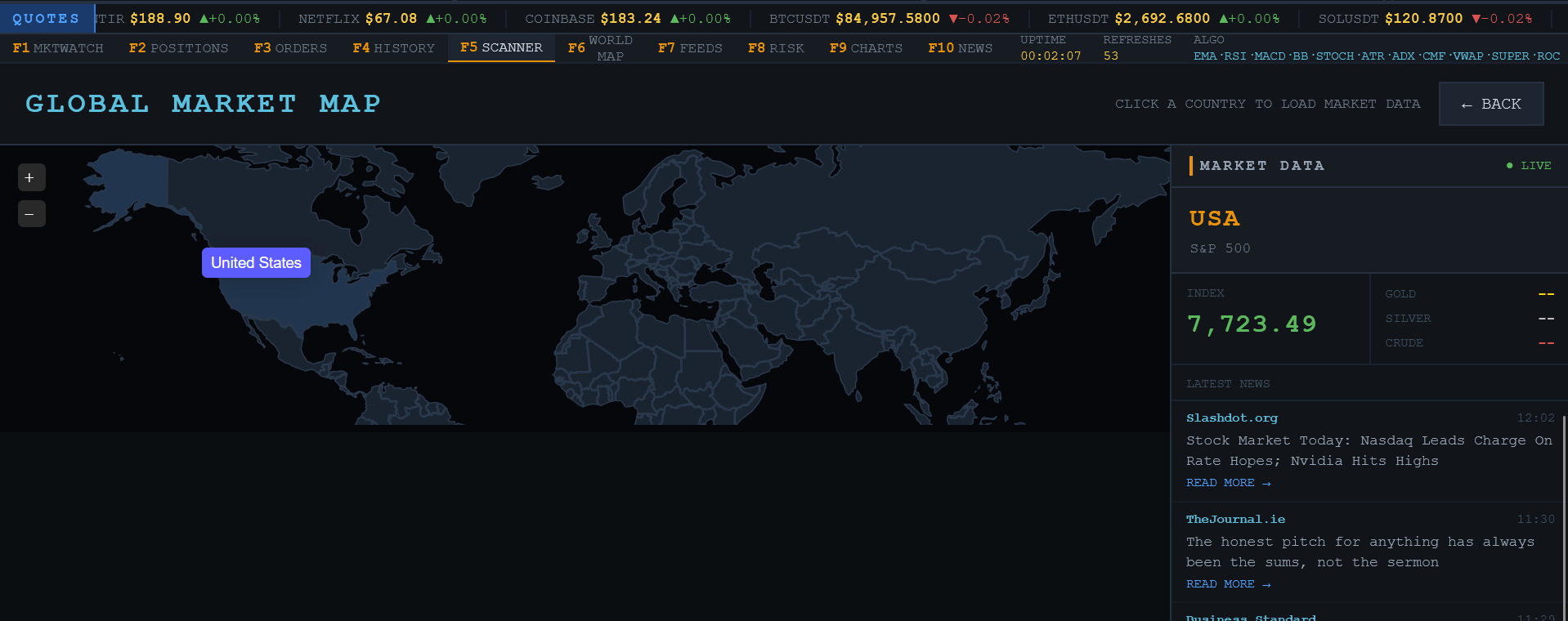Toggle the EMA algo indicator

click(x=1205, y=56)
